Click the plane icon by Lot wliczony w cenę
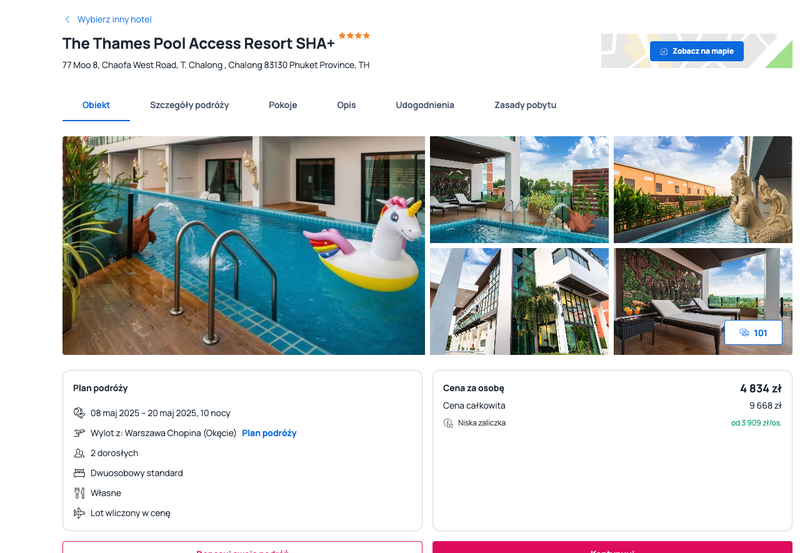 (x=79, y=513)
